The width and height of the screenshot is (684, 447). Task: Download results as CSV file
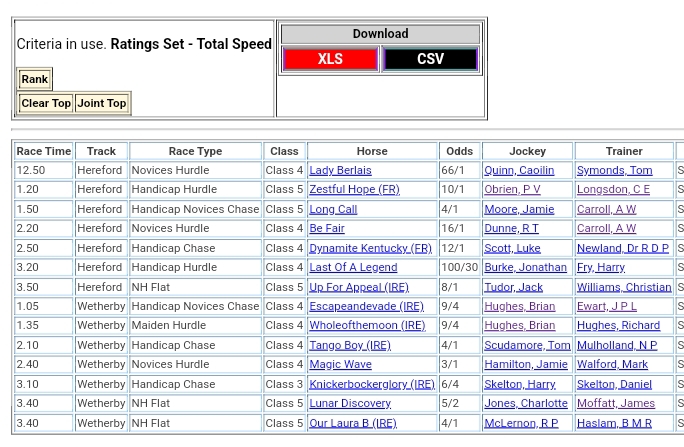430,59
